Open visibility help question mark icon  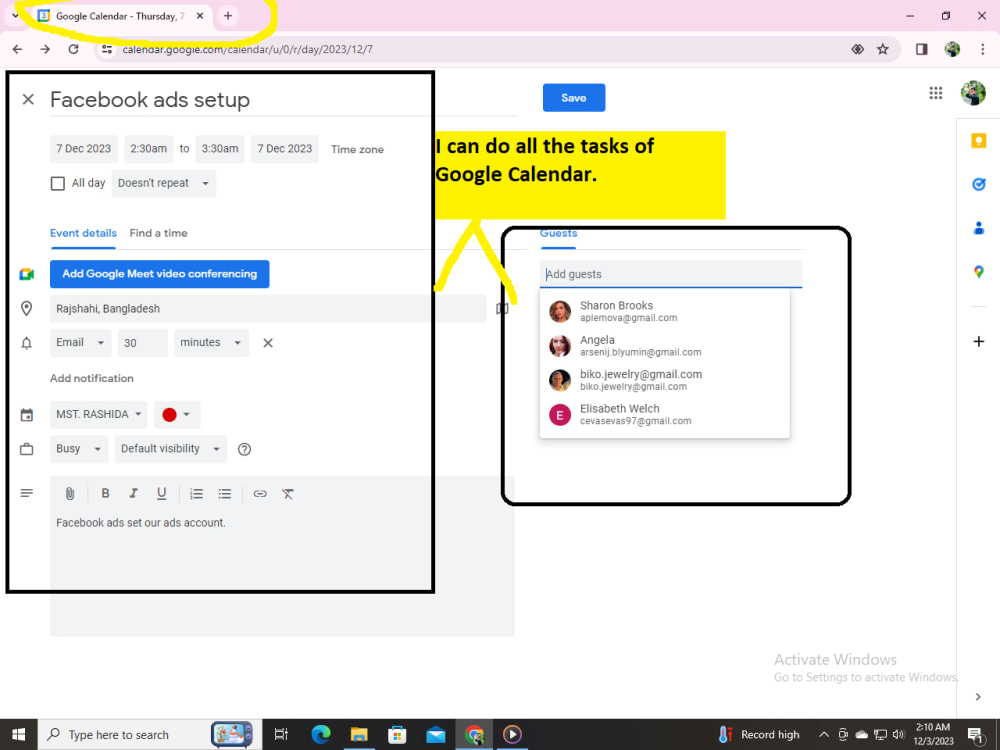coord(244,449)
